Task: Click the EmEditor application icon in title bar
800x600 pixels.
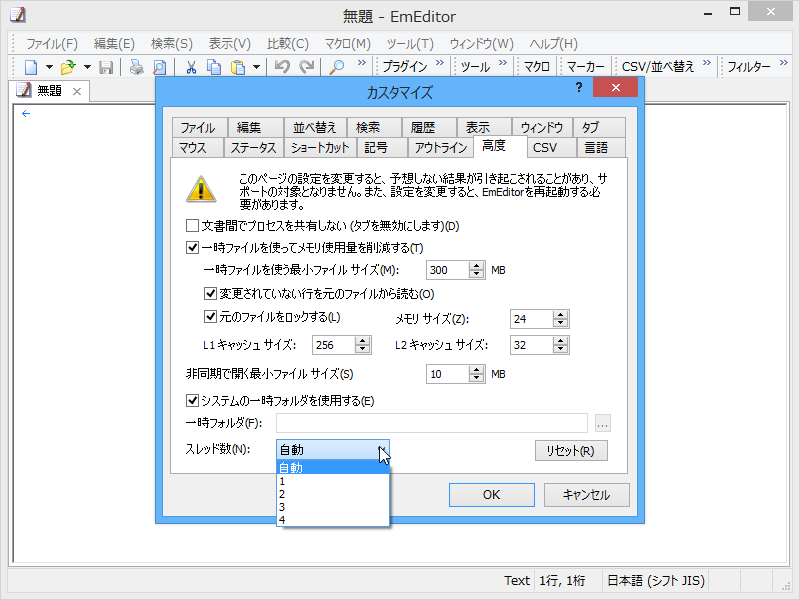Action: 17,14
